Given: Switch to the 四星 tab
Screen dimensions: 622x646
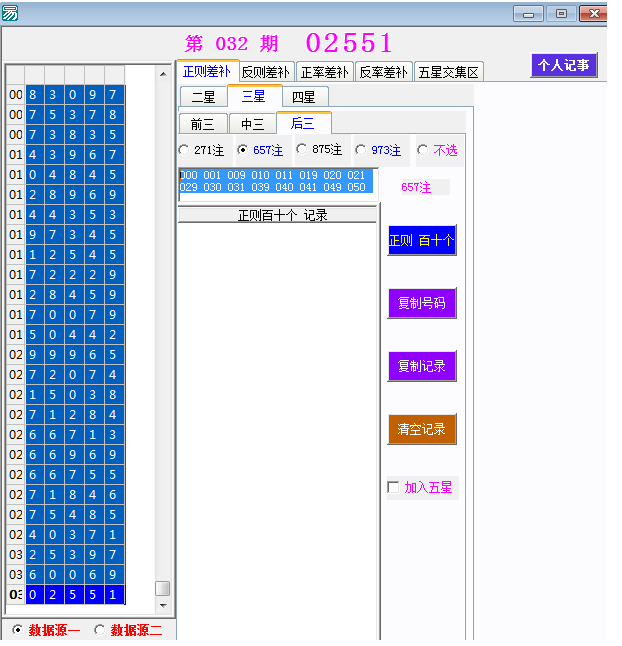Looking at the screenshot, I should 304,97.
